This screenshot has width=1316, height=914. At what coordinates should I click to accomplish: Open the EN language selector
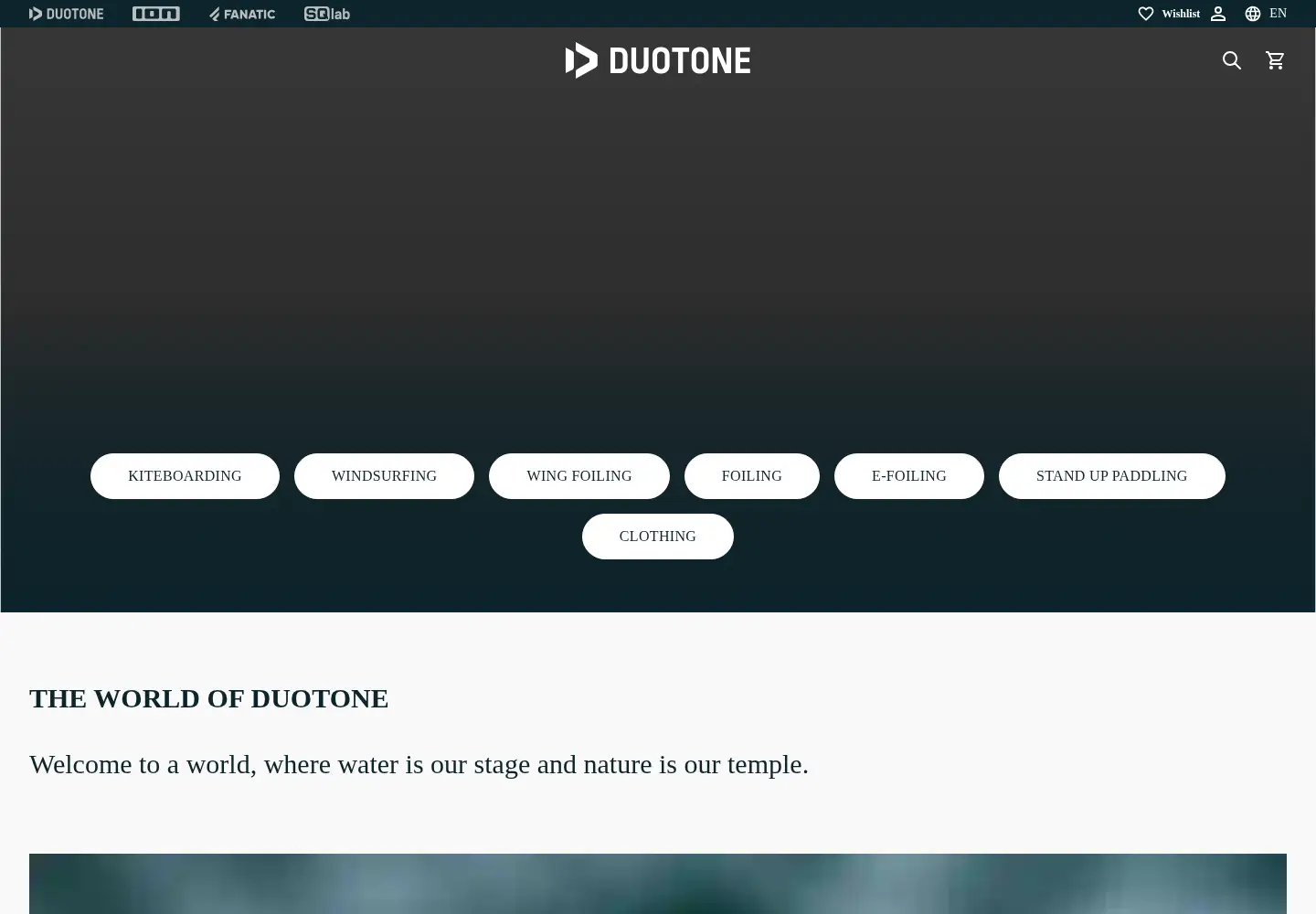pyautogui.click(x=1278, y=14)
